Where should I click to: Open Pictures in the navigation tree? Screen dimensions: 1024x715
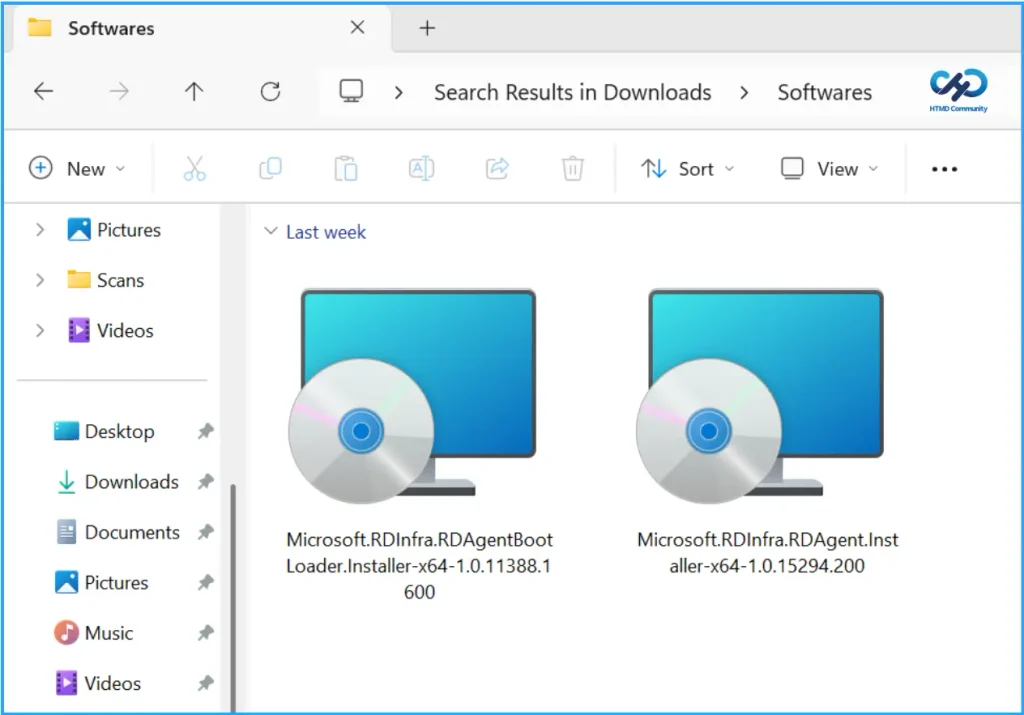point(114,230)
